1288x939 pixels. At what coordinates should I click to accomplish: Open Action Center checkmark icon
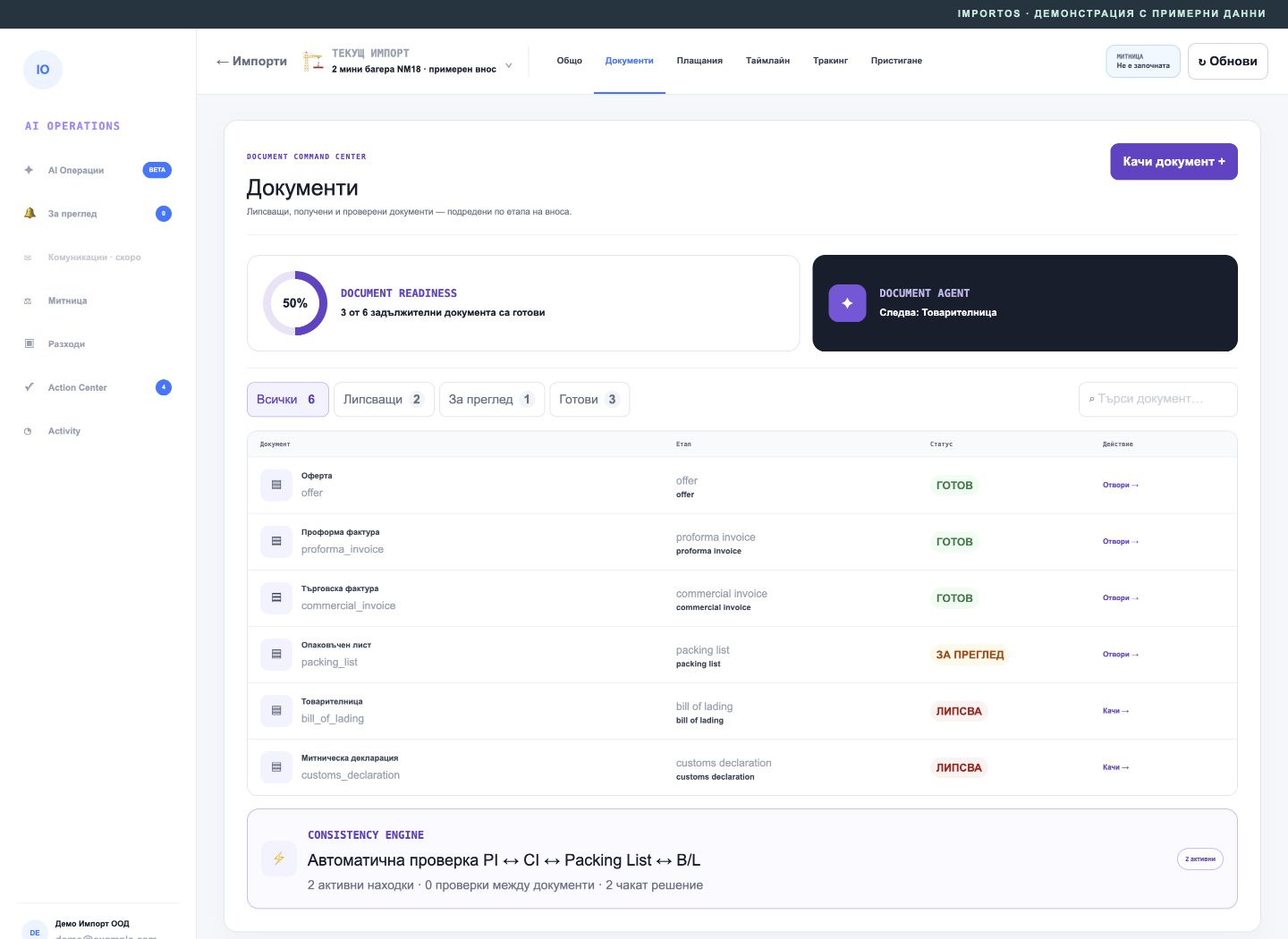tap(29, 387)
